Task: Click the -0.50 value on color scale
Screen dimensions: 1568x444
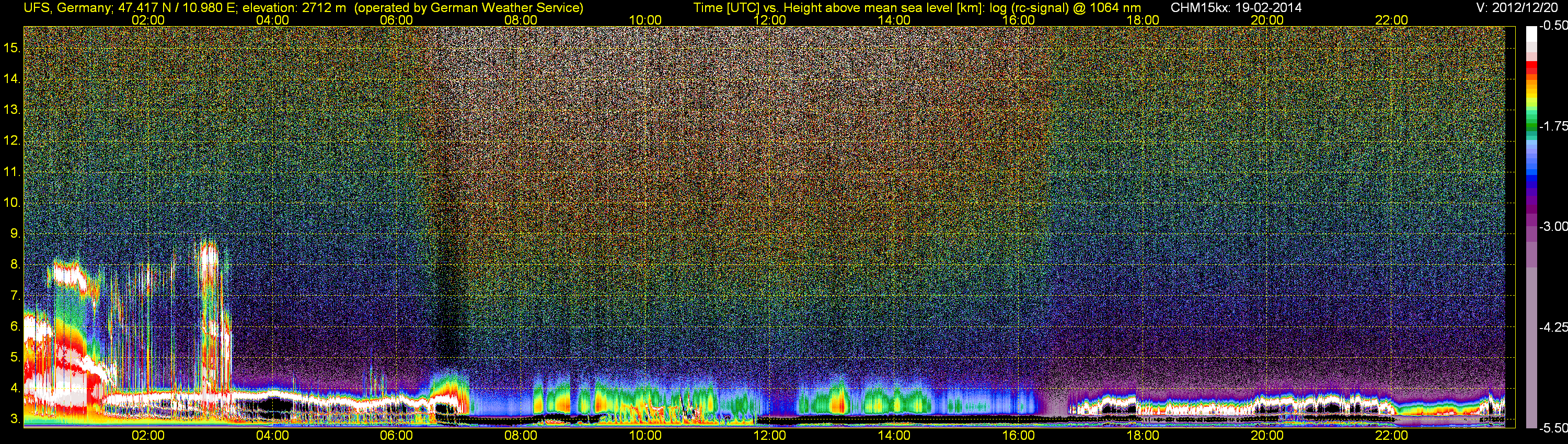Action: point(1553,26)
